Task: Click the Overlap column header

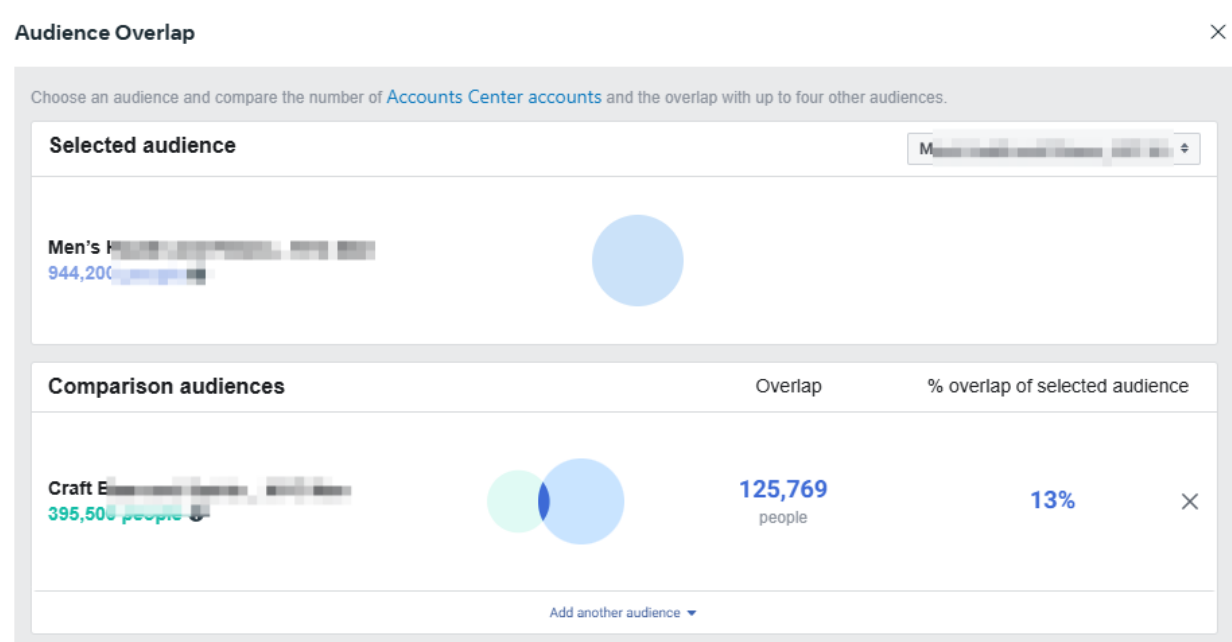Action: tap(788, 386)
